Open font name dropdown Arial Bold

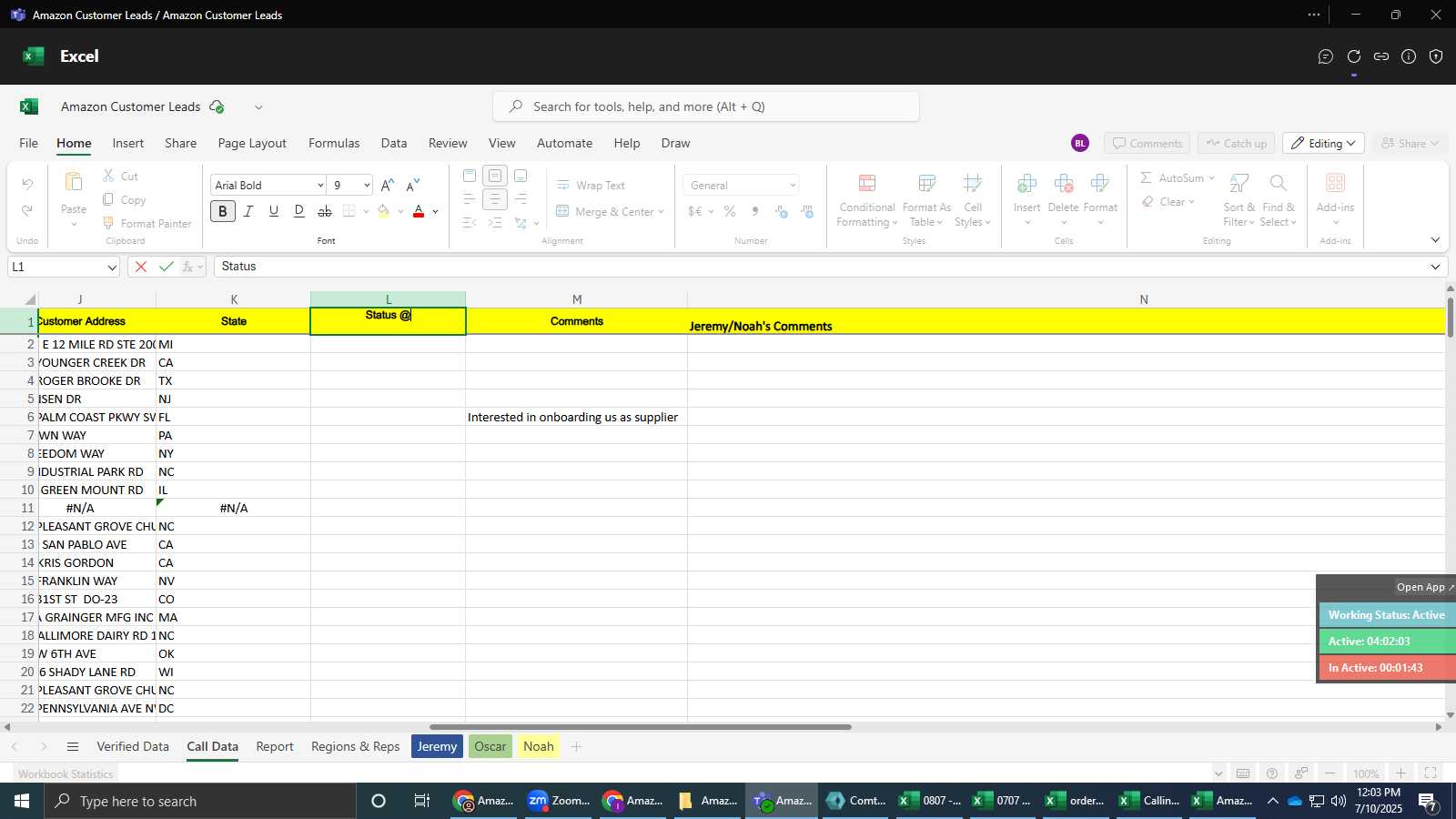(320, 186)
